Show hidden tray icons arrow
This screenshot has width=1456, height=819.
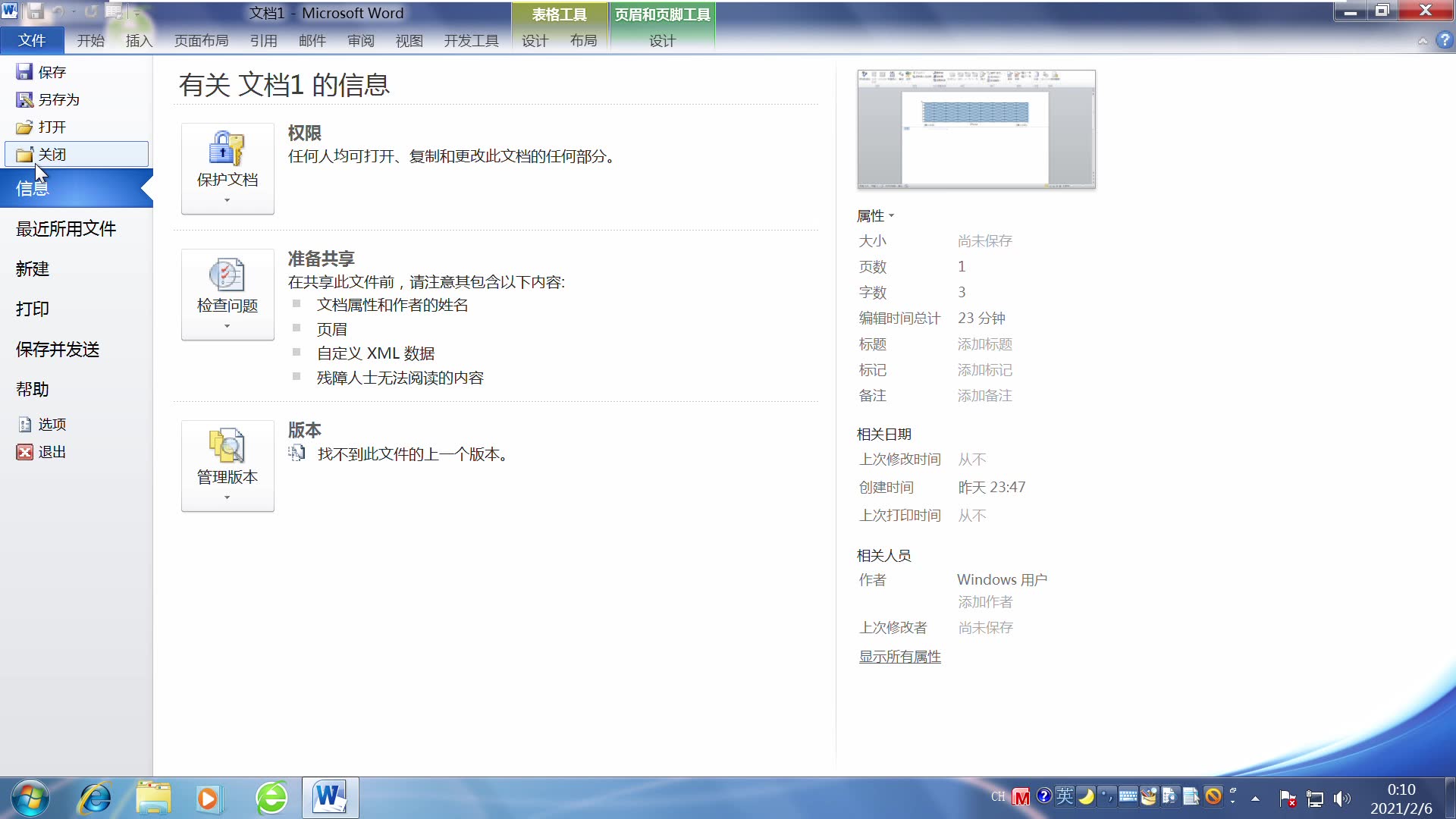(1255, 798)
